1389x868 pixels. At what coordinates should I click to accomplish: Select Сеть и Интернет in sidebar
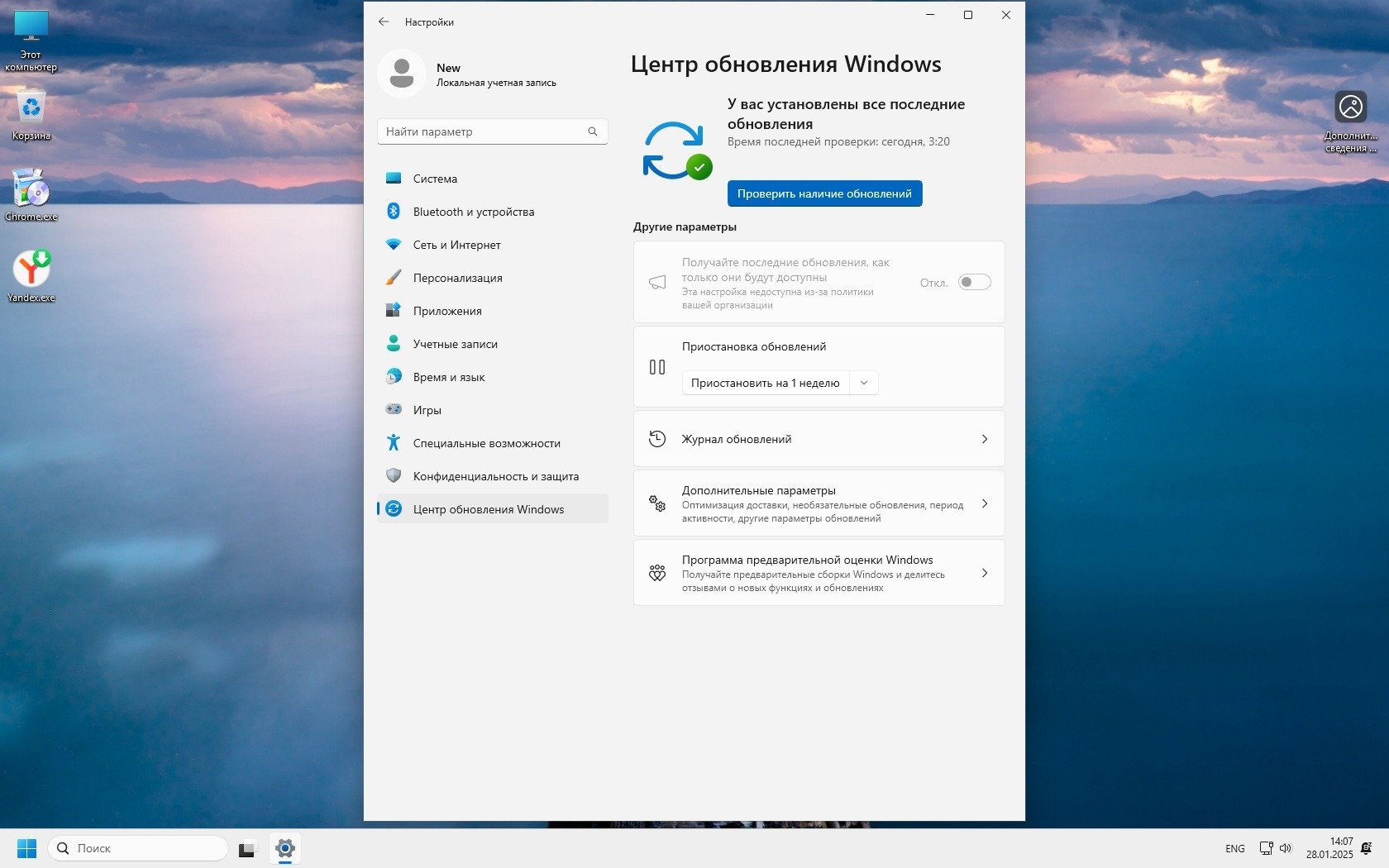456,245
